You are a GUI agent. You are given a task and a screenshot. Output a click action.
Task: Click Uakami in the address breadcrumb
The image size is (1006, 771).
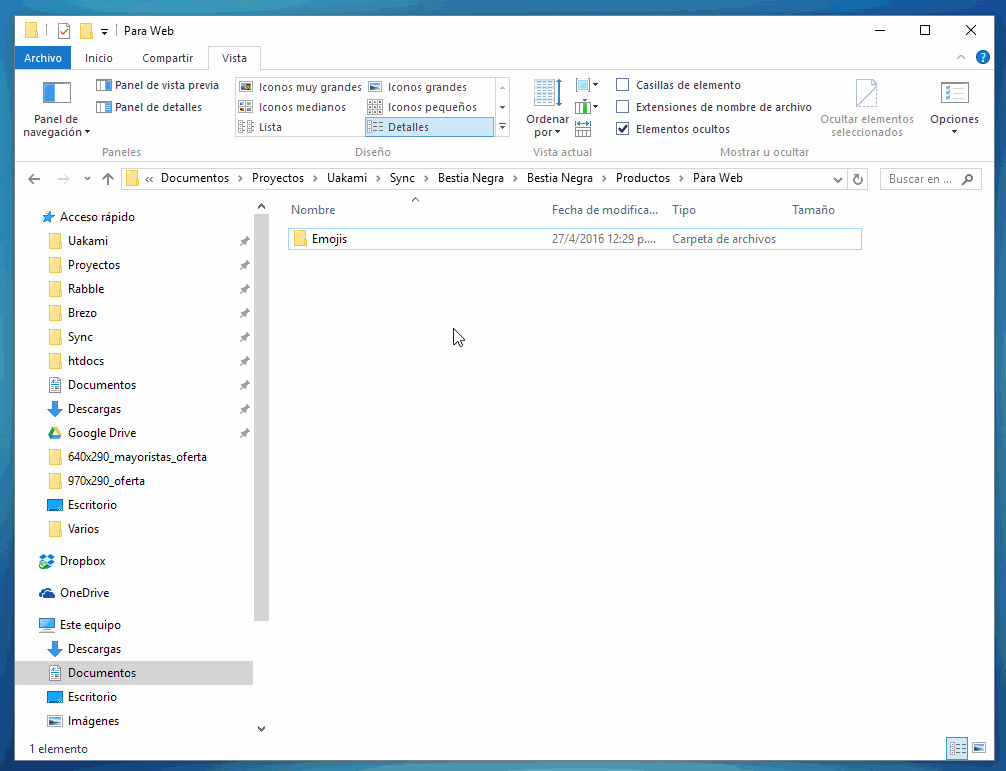tap(347, 178)
